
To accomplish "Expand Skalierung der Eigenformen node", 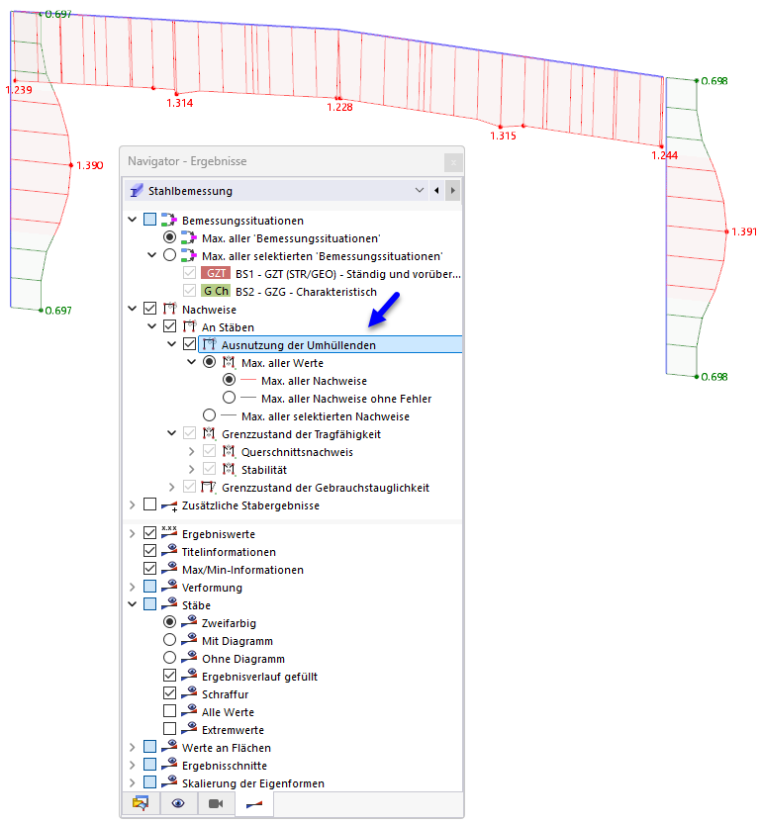I will pyautogui.click(x=132, y=783).
